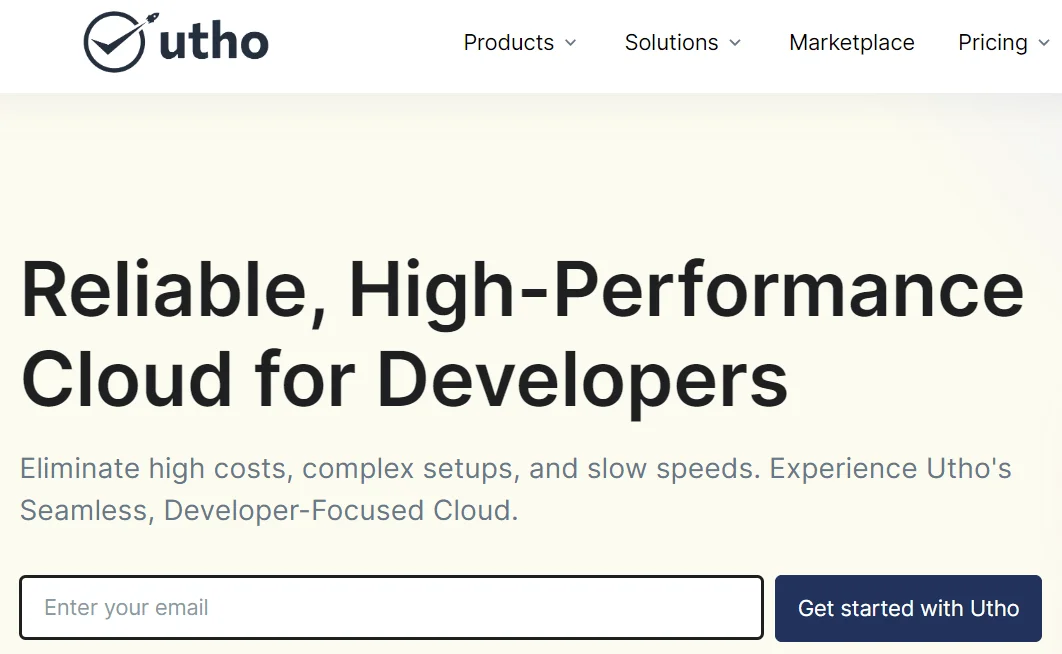This screenshot has width=1062, height=654.
Task: Click the "Eliminate high costs" subtitle text
Action: coord(157,468)
